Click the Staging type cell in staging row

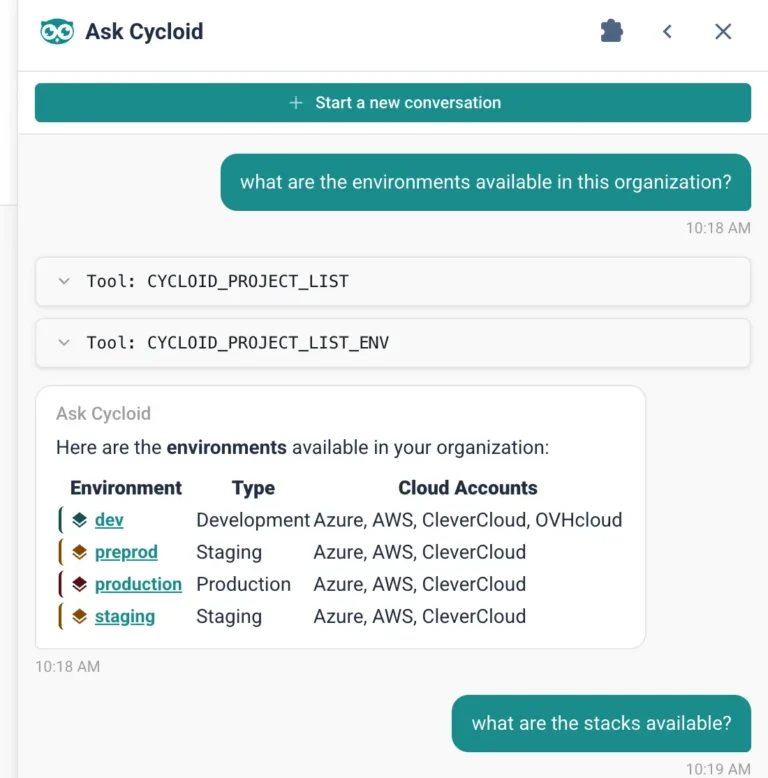coord(229,616)
